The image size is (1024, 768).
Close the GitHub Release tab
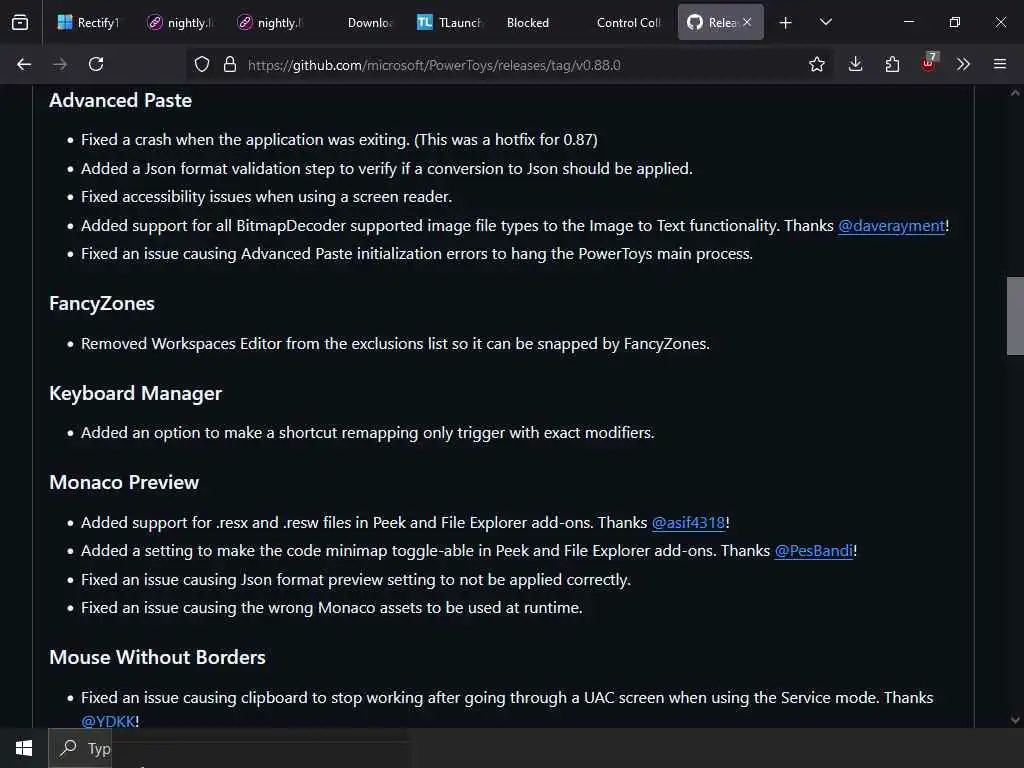(747, 22)
